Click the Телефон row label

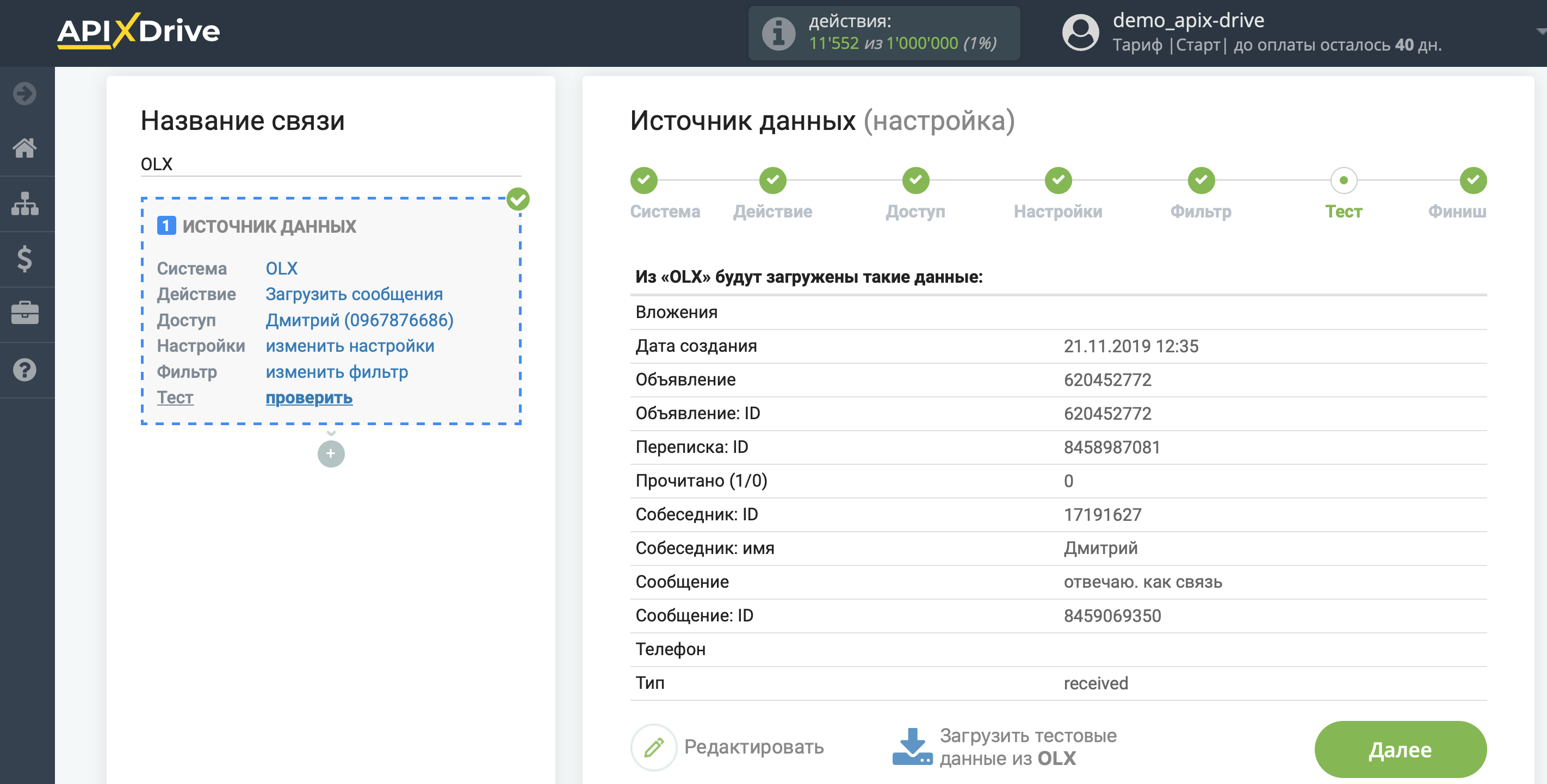pyautogui.click(x=670, y=650)
